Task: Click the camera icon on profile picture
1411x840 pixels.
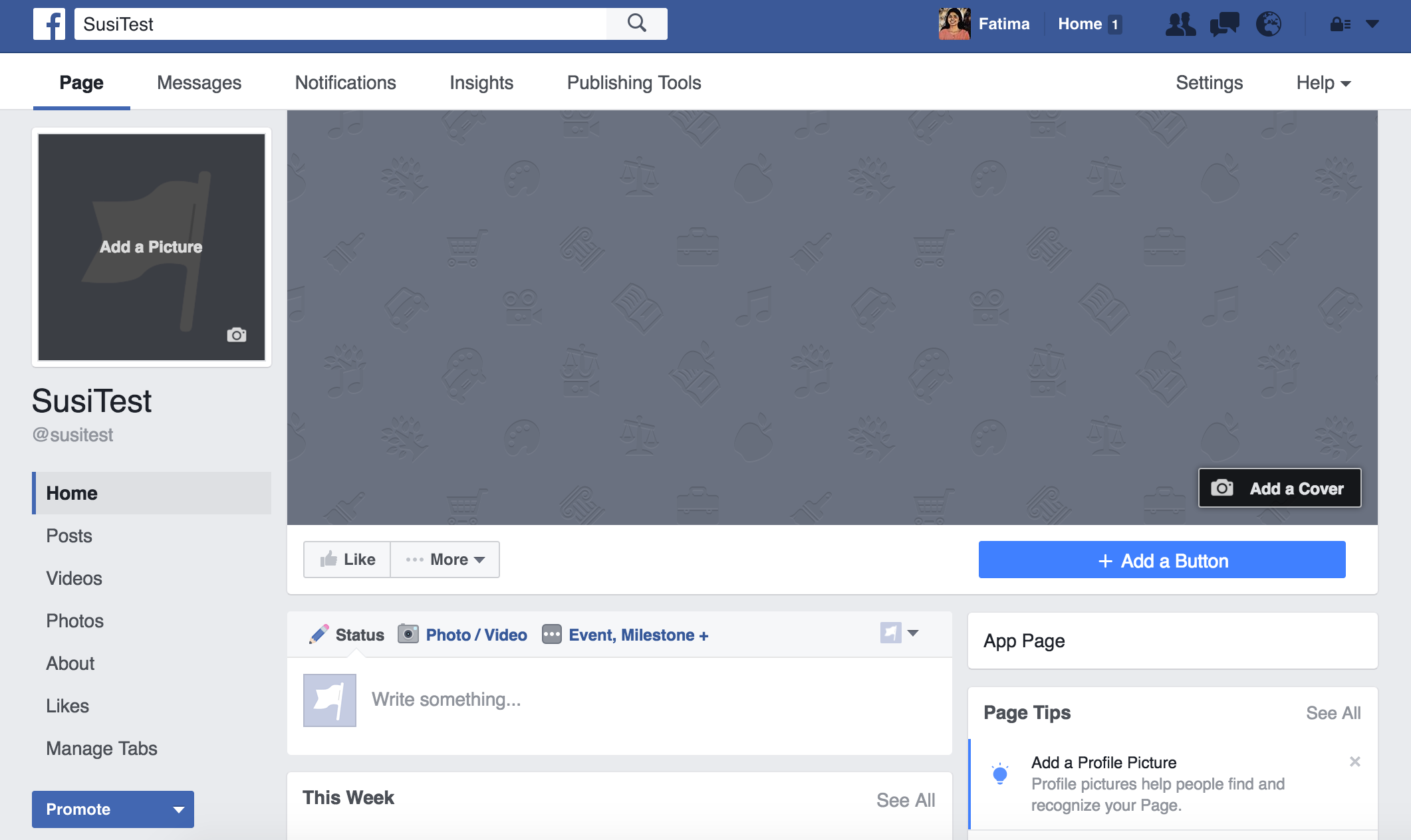Action: click(x=237, y=335)
